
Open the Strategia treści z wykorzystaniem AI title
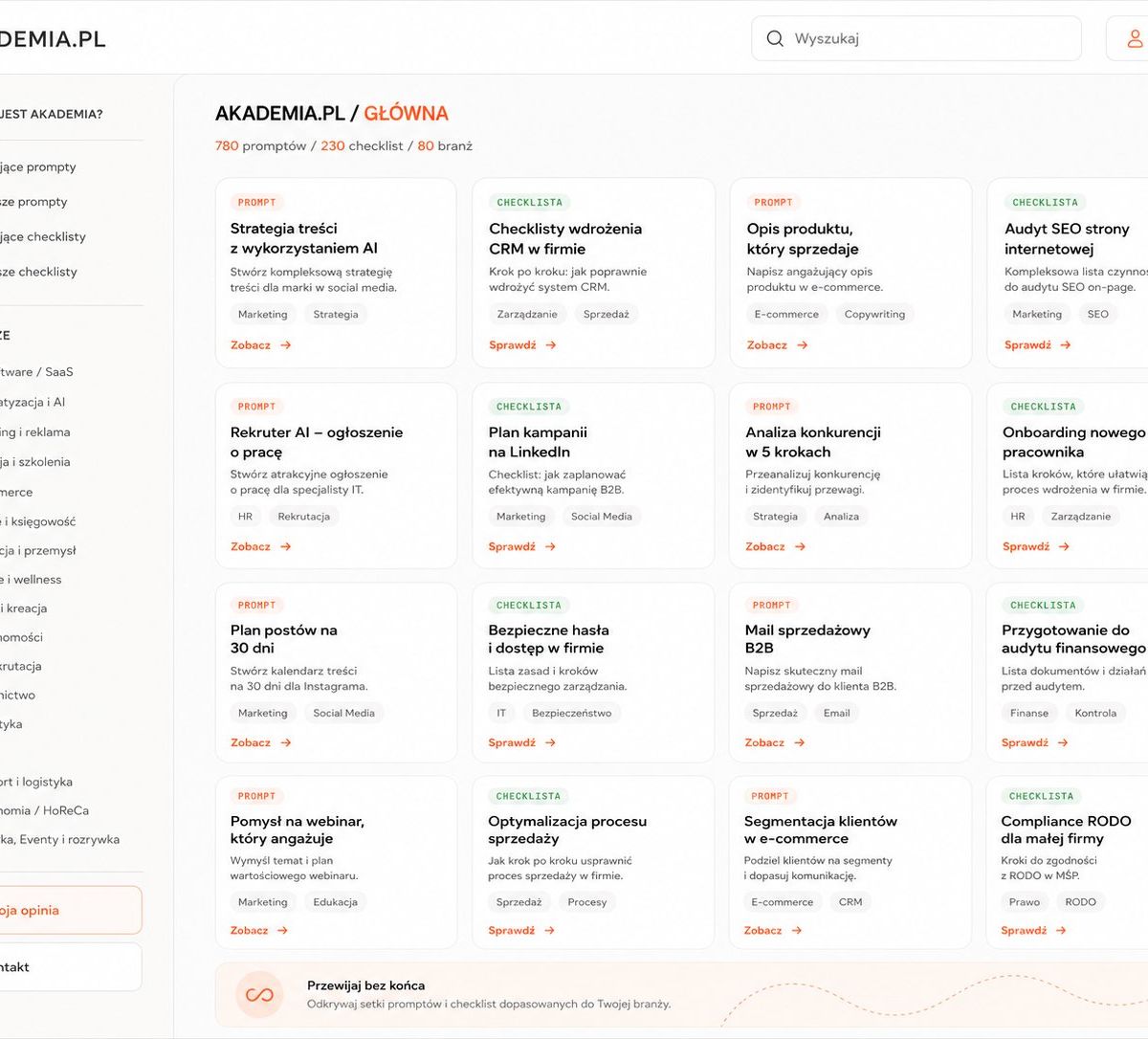click(x=304, y=238)
